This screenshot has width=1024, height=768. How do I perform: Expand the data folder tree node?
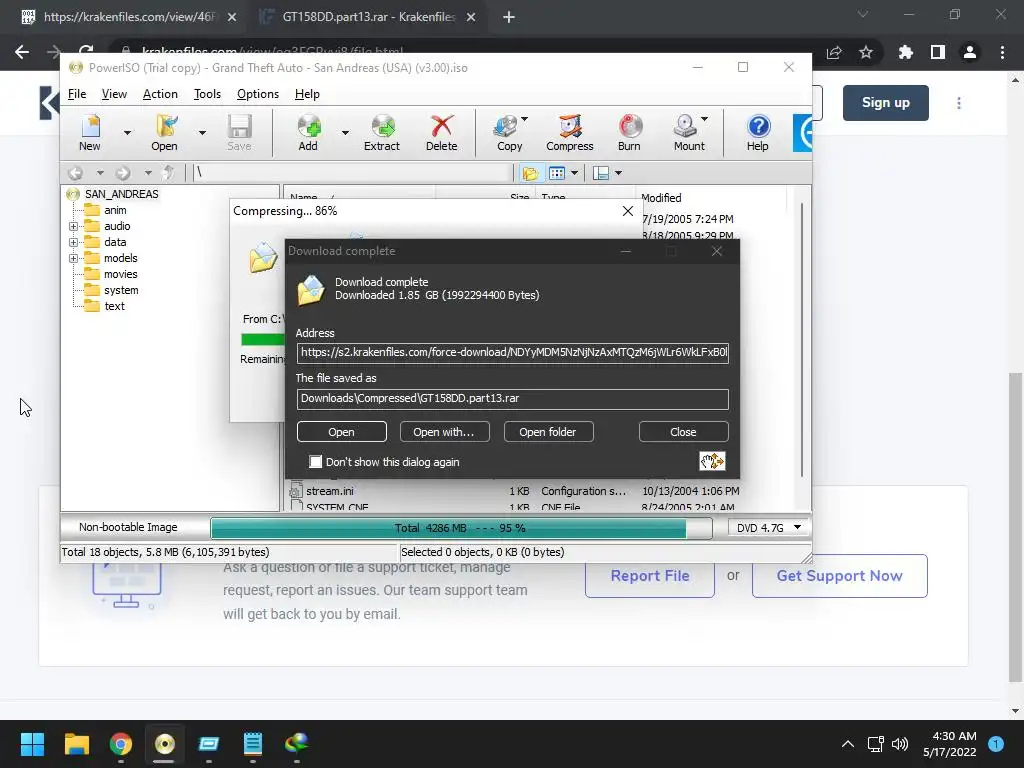pyautogui.click(x=73, y=242)
